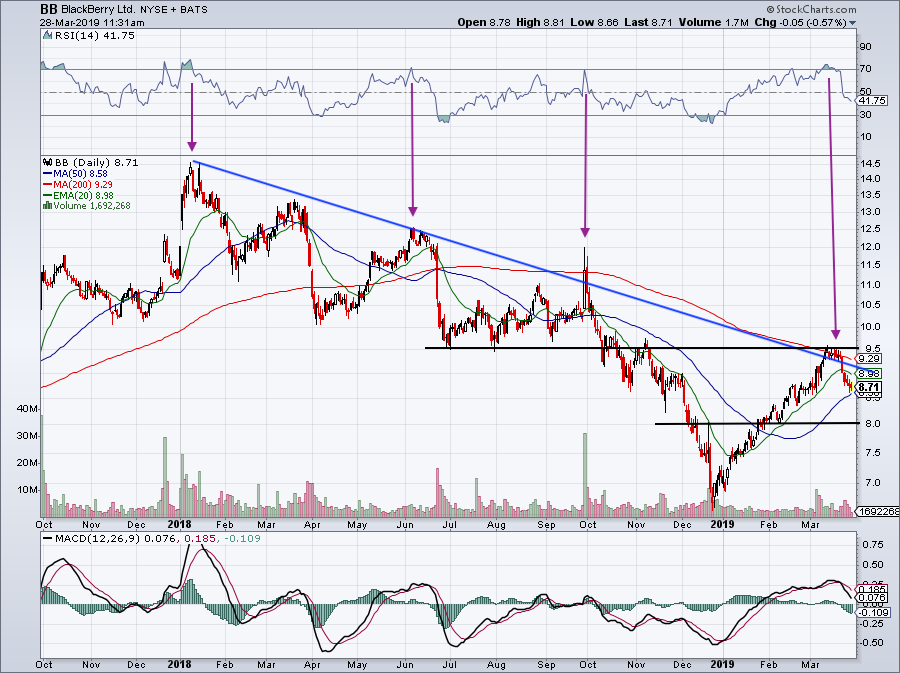Click the MA(200) 9.29 legend text

coord(83,184)
